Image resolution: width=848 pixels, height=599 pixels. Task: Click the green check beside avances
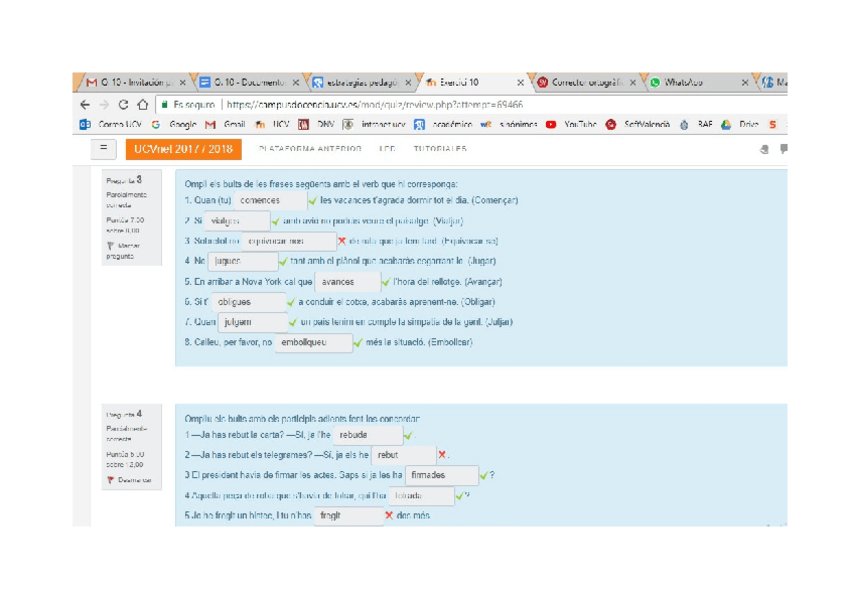[386, 282]
